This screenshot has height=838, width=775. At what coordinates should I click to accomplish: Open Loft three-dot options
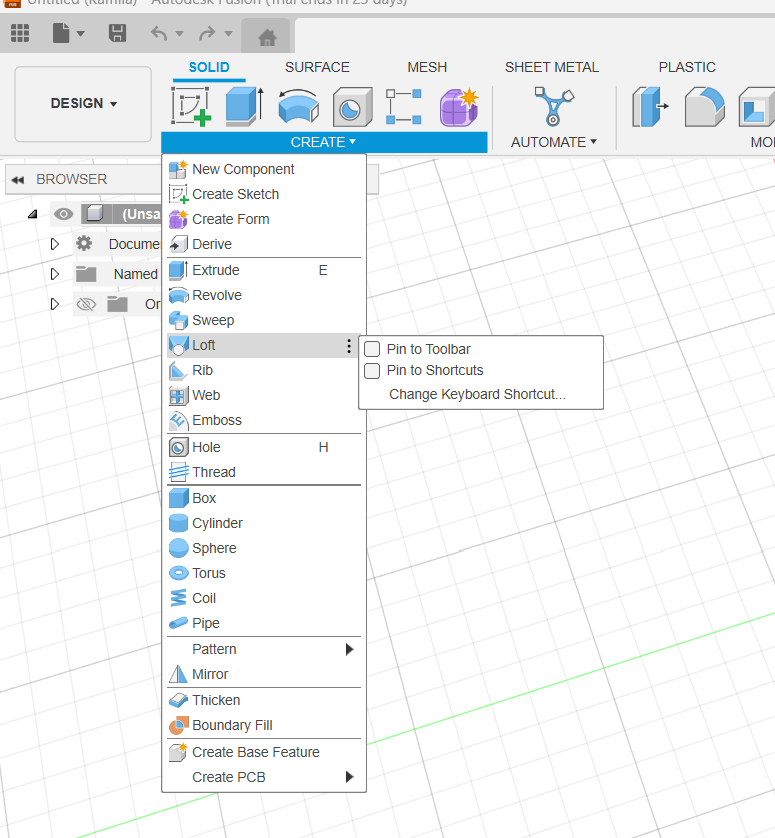click(348, 346)
